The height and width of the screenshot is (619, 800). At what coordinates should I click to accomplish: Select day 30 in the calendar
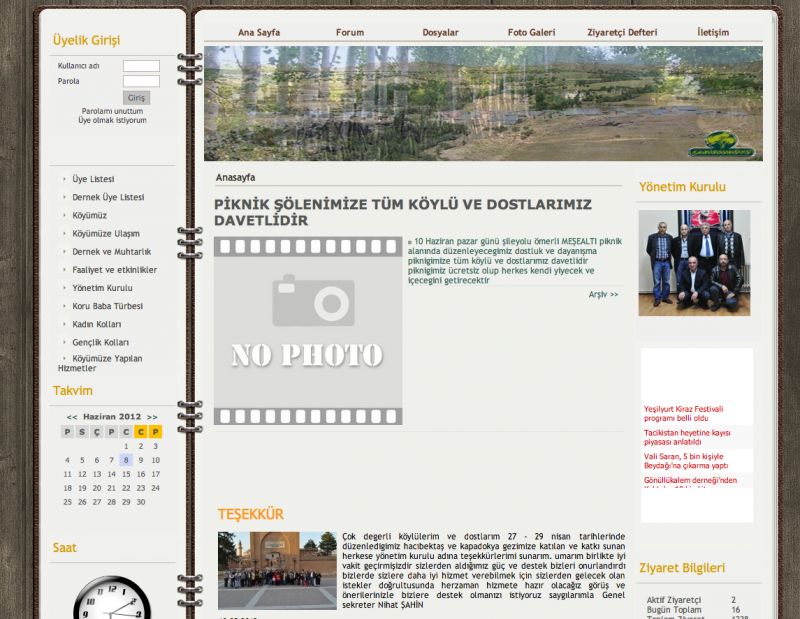(x=141, y=502)
